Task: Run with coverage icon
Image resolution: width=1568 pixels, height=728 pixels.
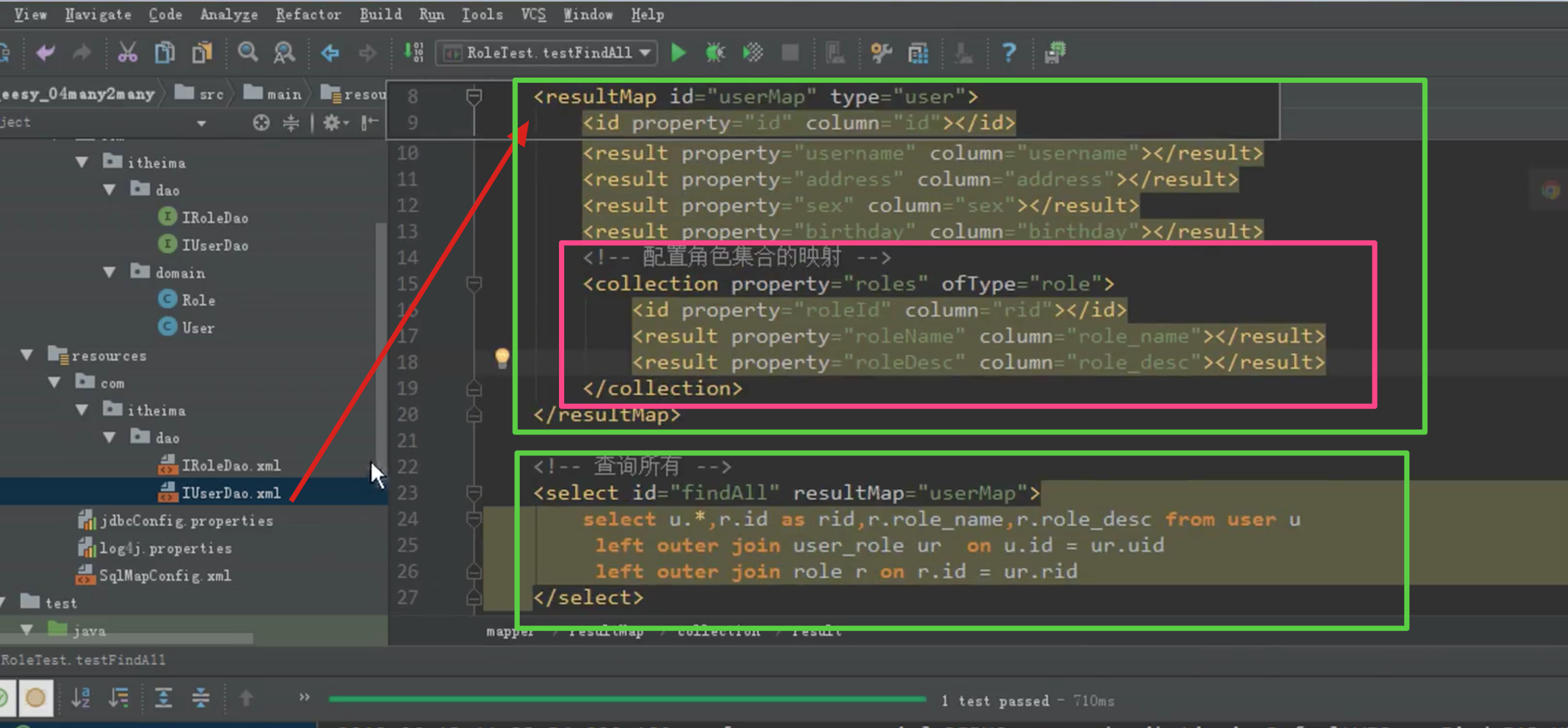Action: click(753, 53)
